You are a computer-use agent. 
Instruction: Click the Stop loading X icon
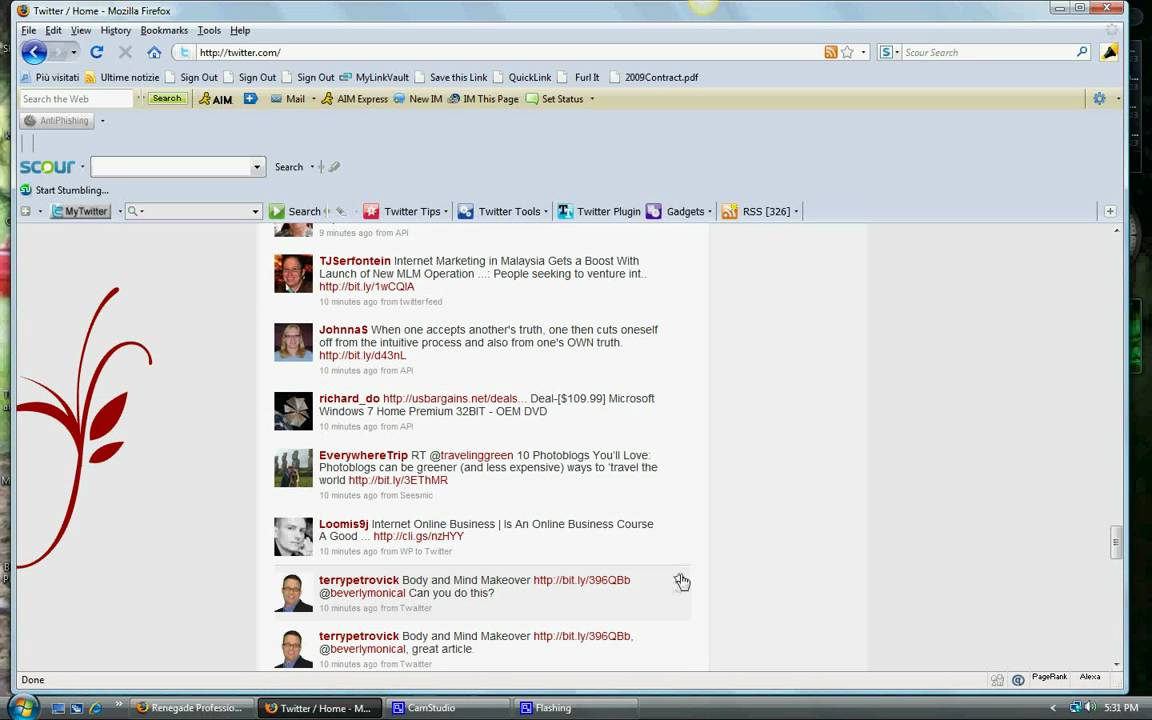click(125, 52)
